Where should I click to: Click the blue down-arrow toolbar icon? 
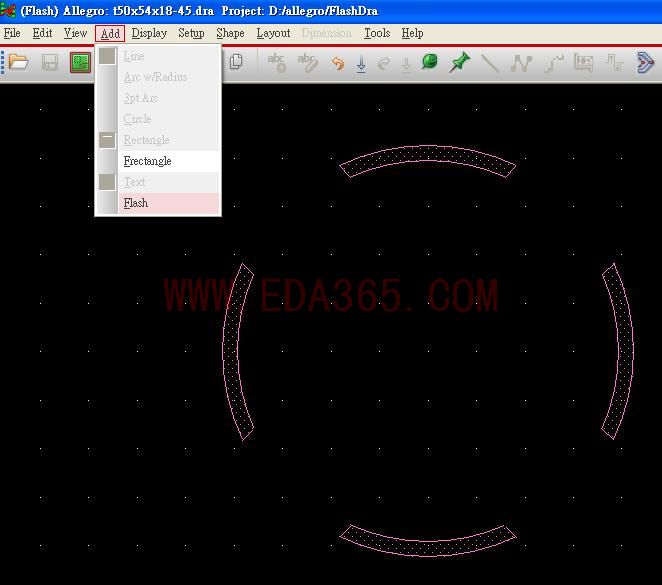point(361,64)
